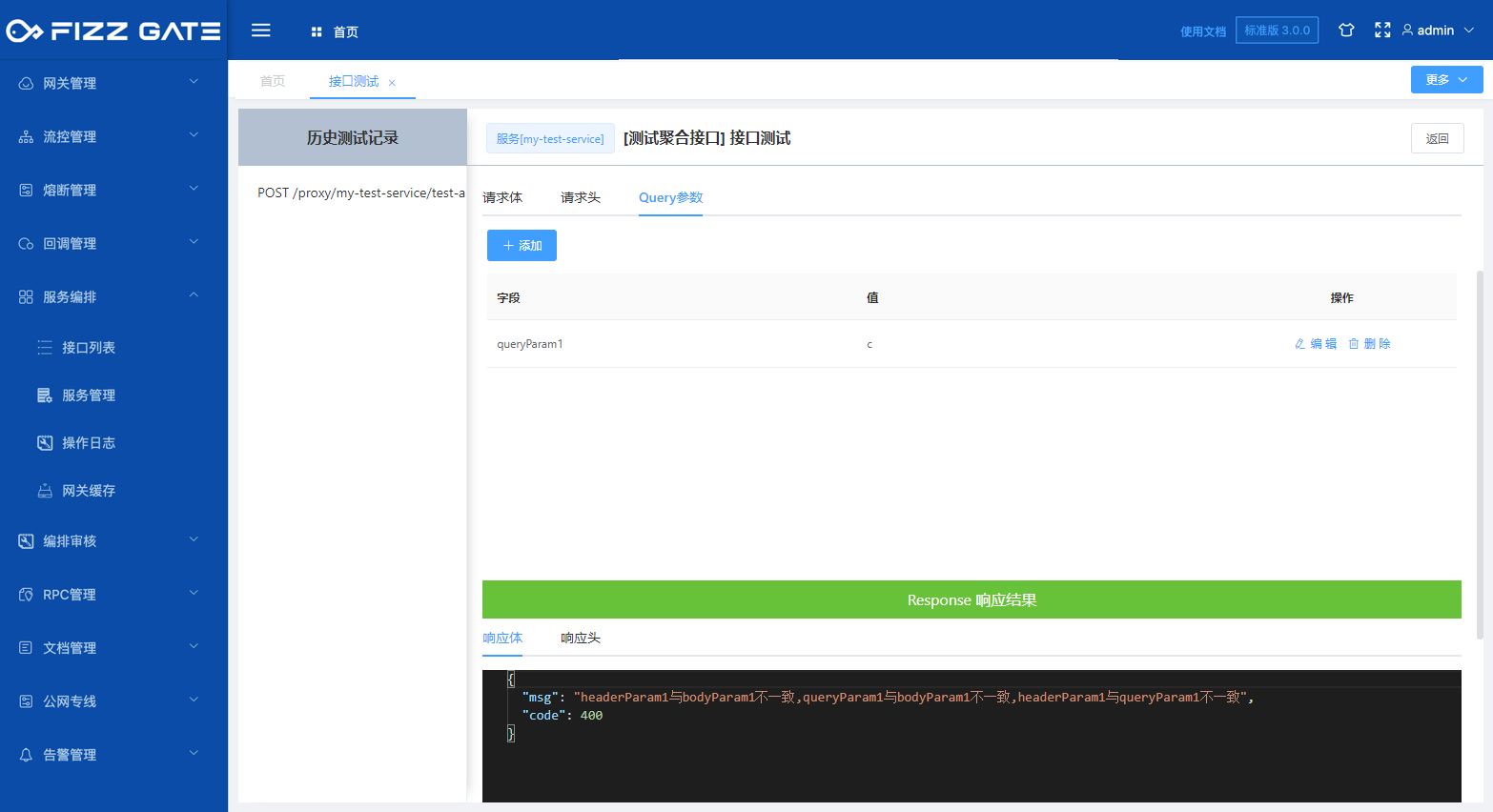Click the 接口列表 list icon

tap(45, 348)
